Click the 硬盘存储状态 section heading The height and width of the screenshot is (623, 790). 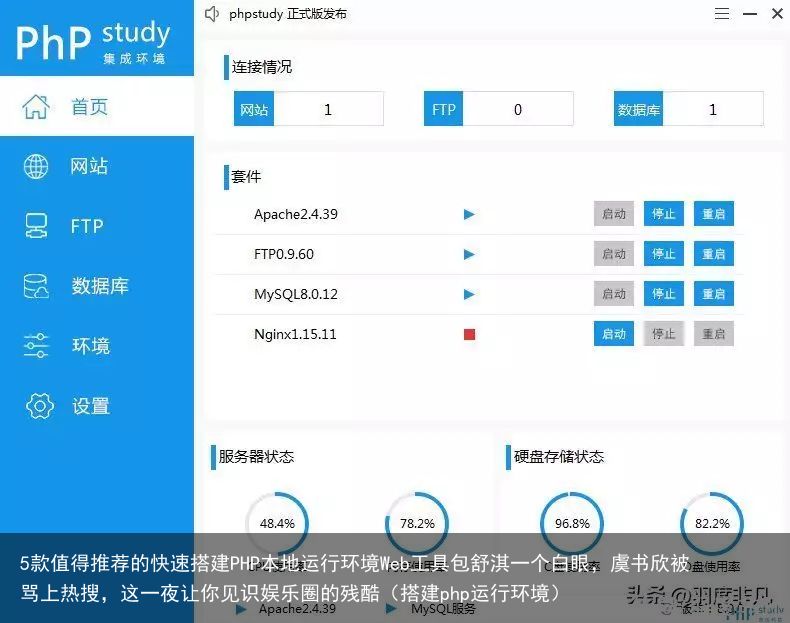point(559,456)
